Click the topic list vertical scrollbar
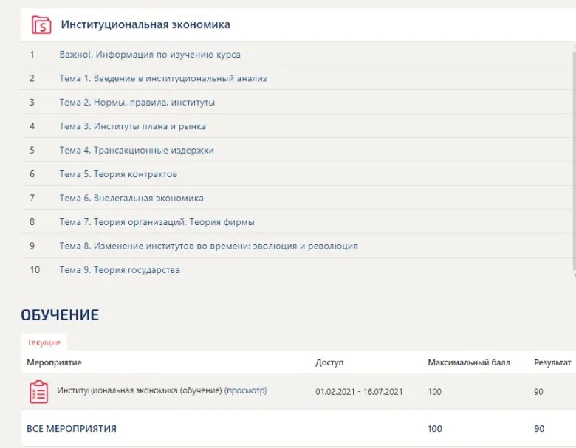 click(574, 162)
